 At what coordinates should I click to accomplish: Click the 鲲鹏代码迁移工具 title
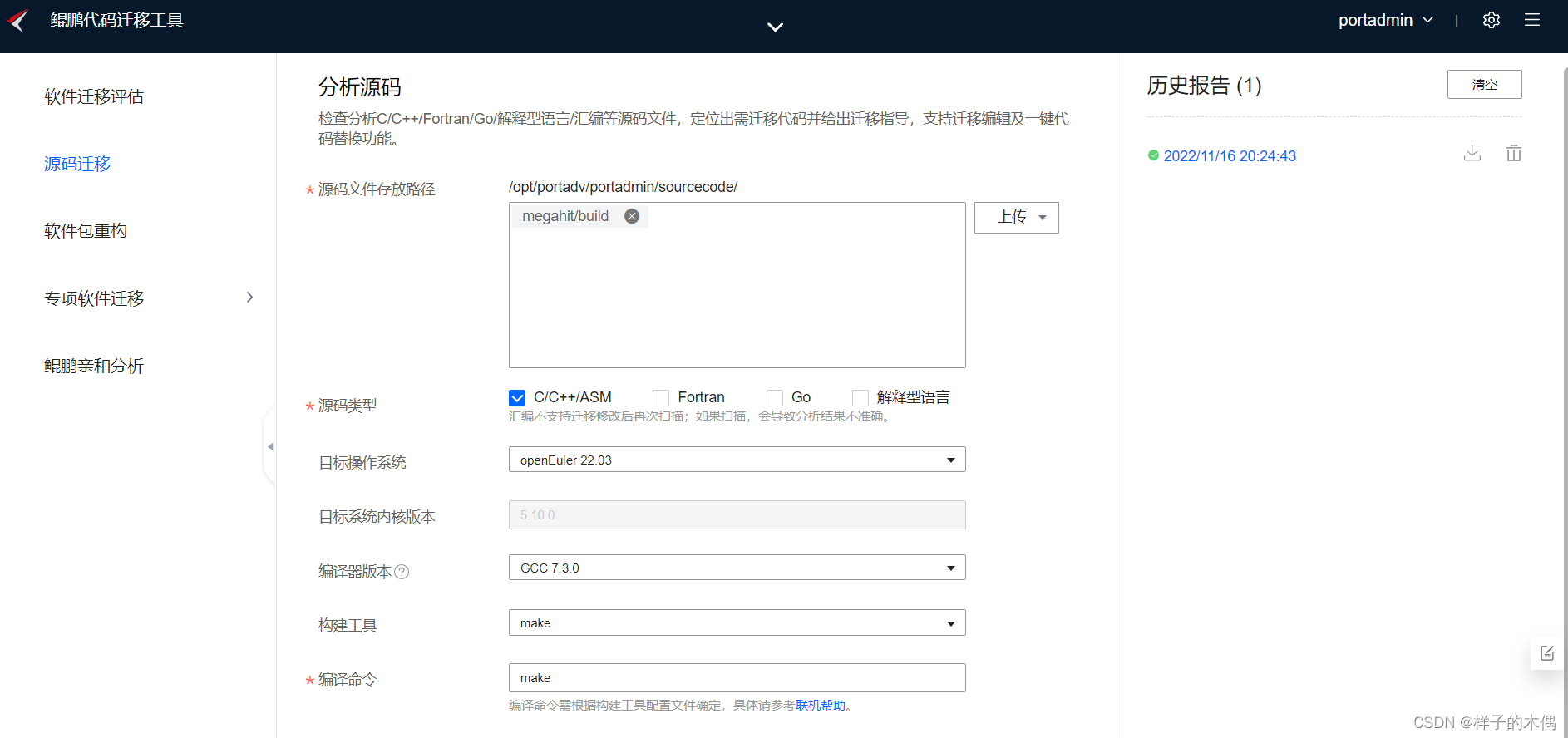coord(116,20)
